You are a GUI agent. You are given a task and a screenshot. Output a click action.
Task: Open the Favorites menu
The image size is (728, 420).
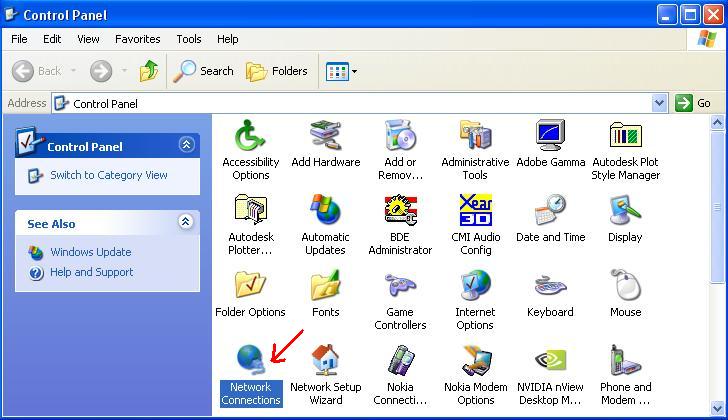coord(137,39)
